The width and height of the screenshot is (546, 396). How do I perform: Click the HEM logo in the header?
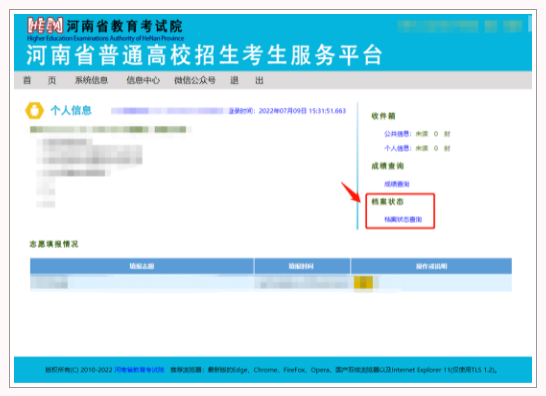point(45,26)
